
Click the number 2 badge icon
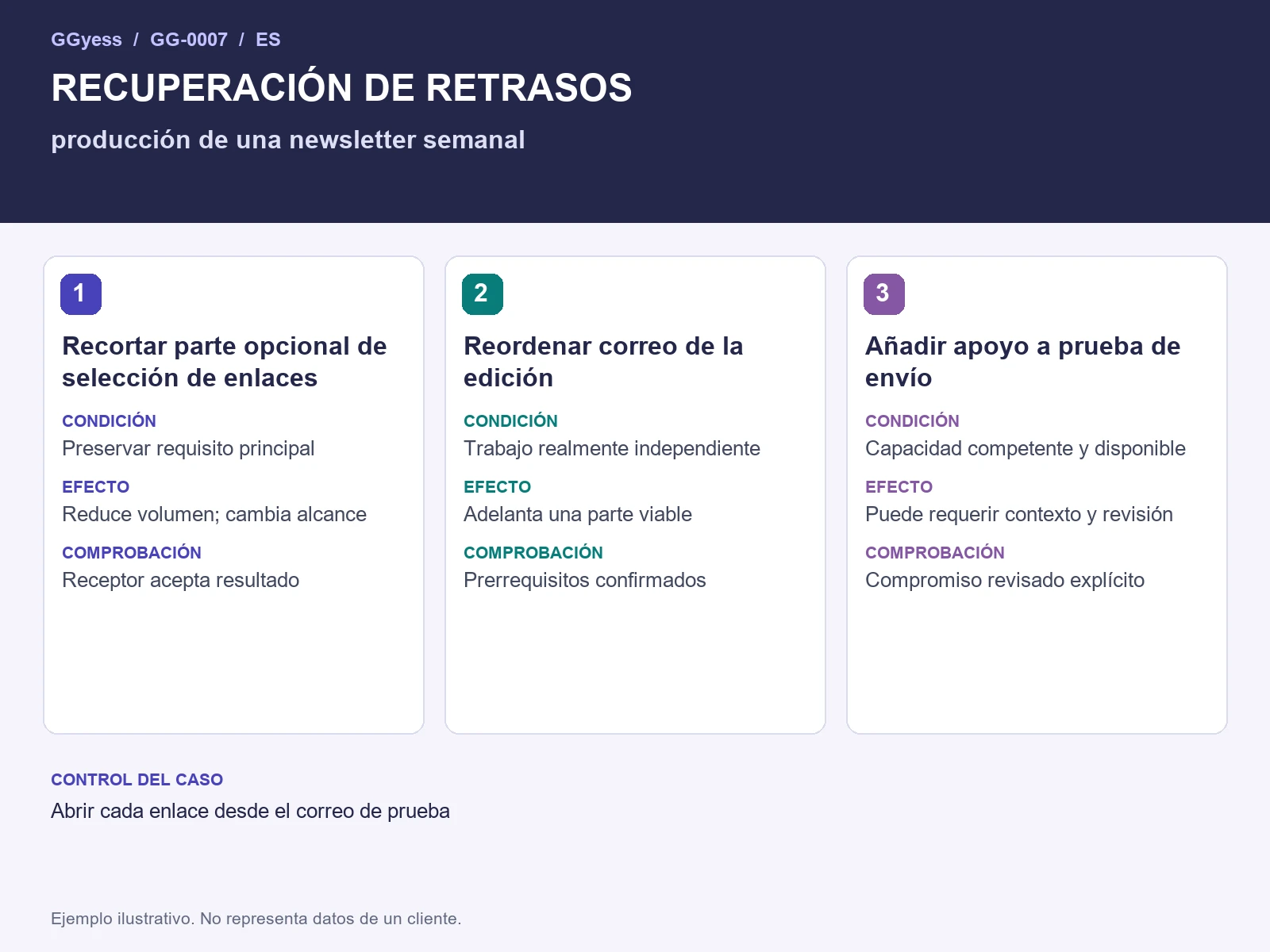point(483,294)
